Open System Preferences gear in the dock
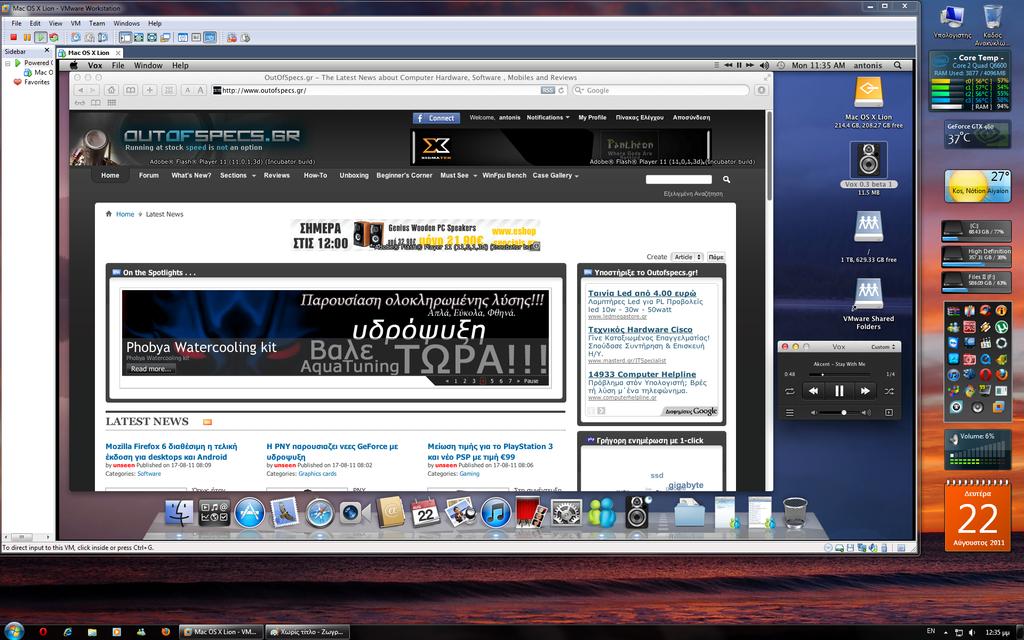Image resolution: width=1024 pixels, height=640 pixels. [x=566, y=513]
